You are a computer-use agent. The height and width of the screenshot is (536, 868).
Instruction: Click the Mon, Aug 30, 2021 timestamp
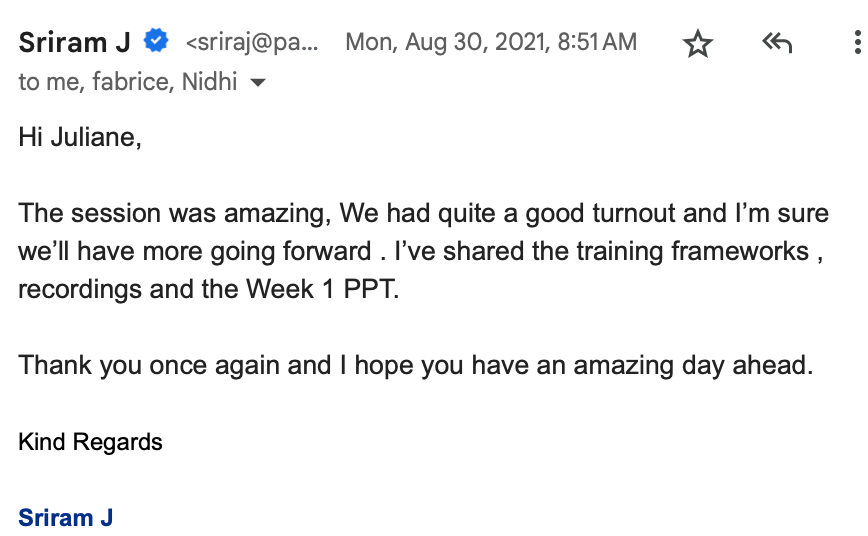click(491, 42)
